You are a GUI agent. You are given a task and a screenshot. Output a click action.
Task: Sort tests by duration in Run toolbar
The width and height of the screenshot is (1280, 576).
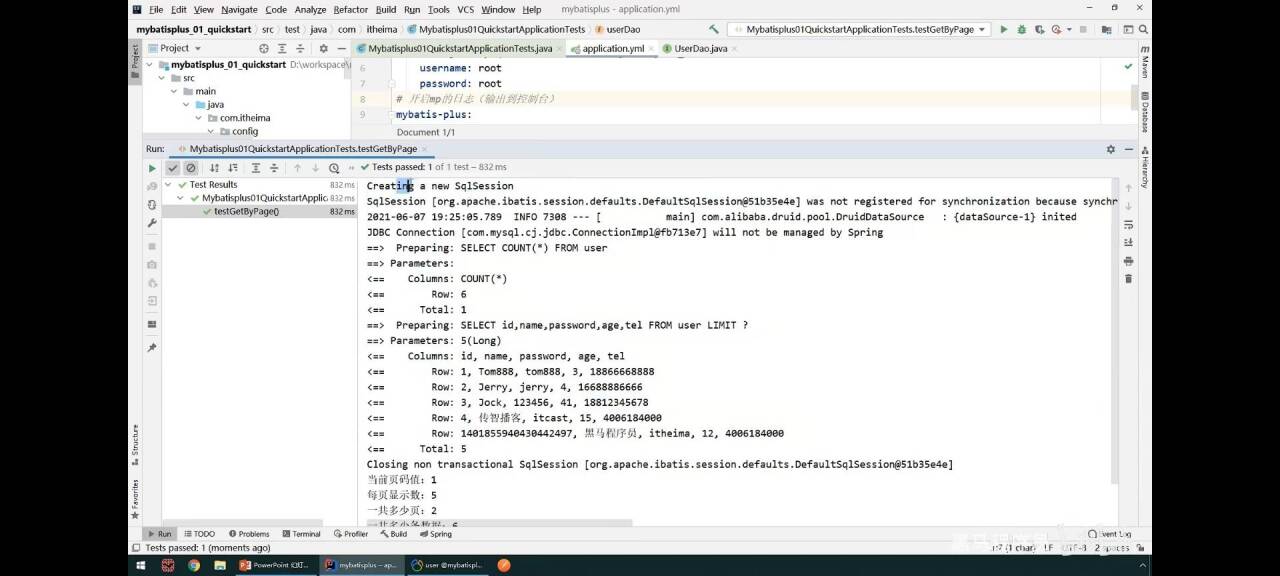tap(233, 168)
